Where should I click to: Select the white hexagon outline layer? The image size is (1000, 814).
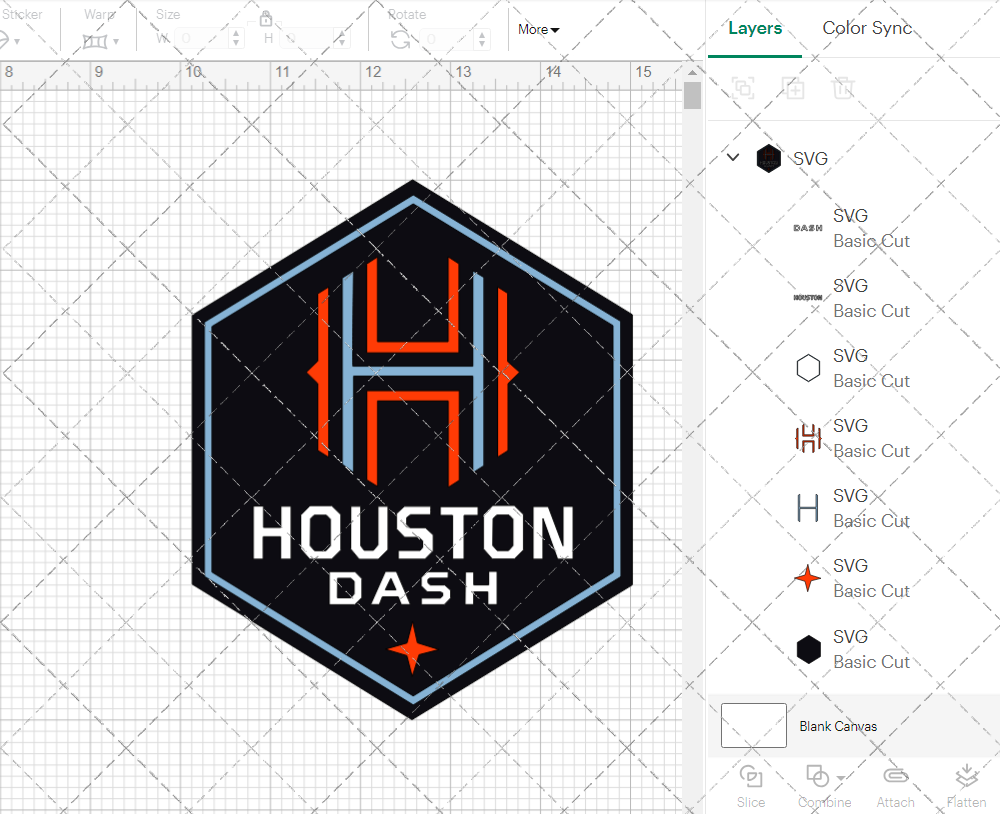(808, 368)
